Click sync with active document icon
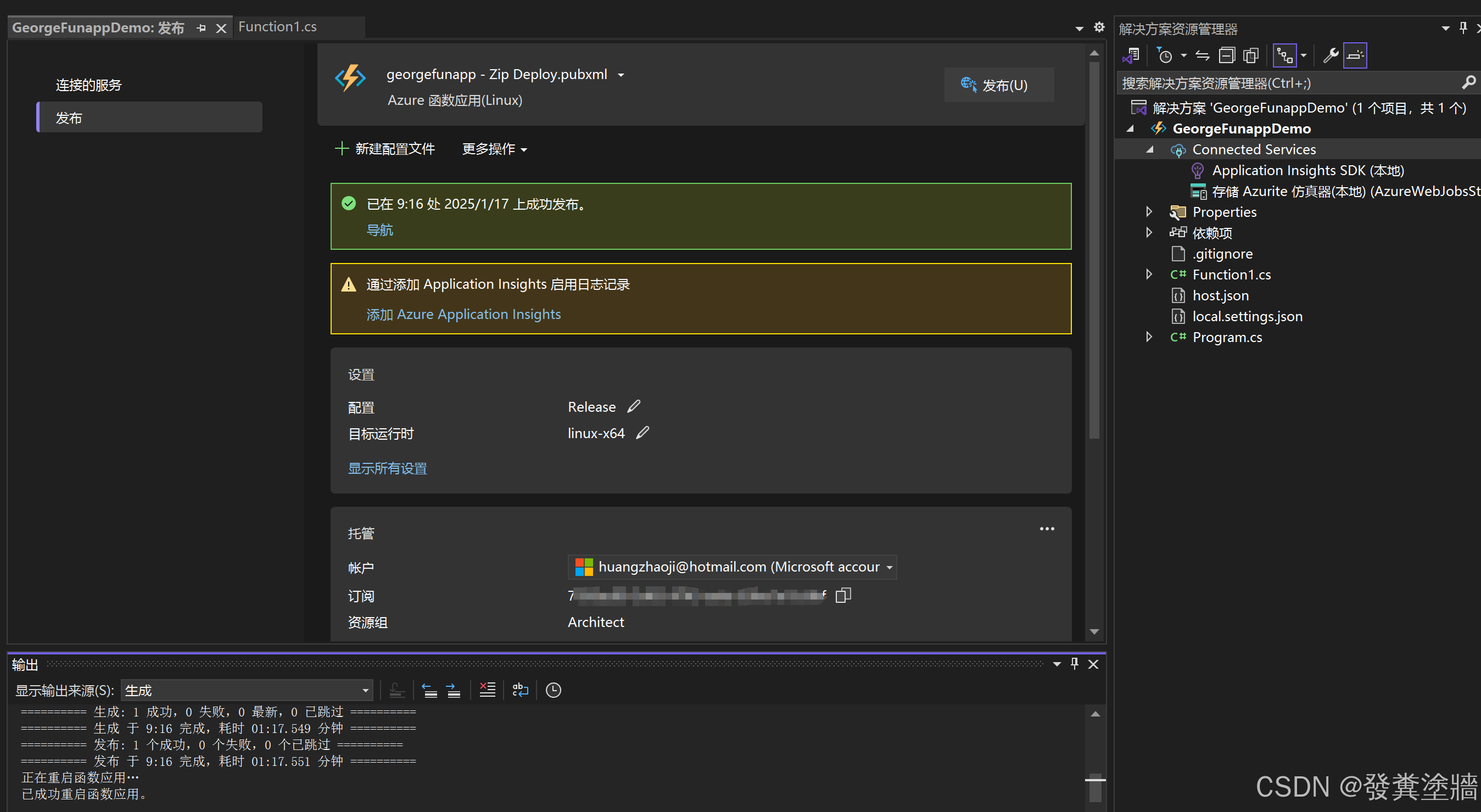Image resolution: width=1481 pixels, height=812 pixels. (1203, 56)
